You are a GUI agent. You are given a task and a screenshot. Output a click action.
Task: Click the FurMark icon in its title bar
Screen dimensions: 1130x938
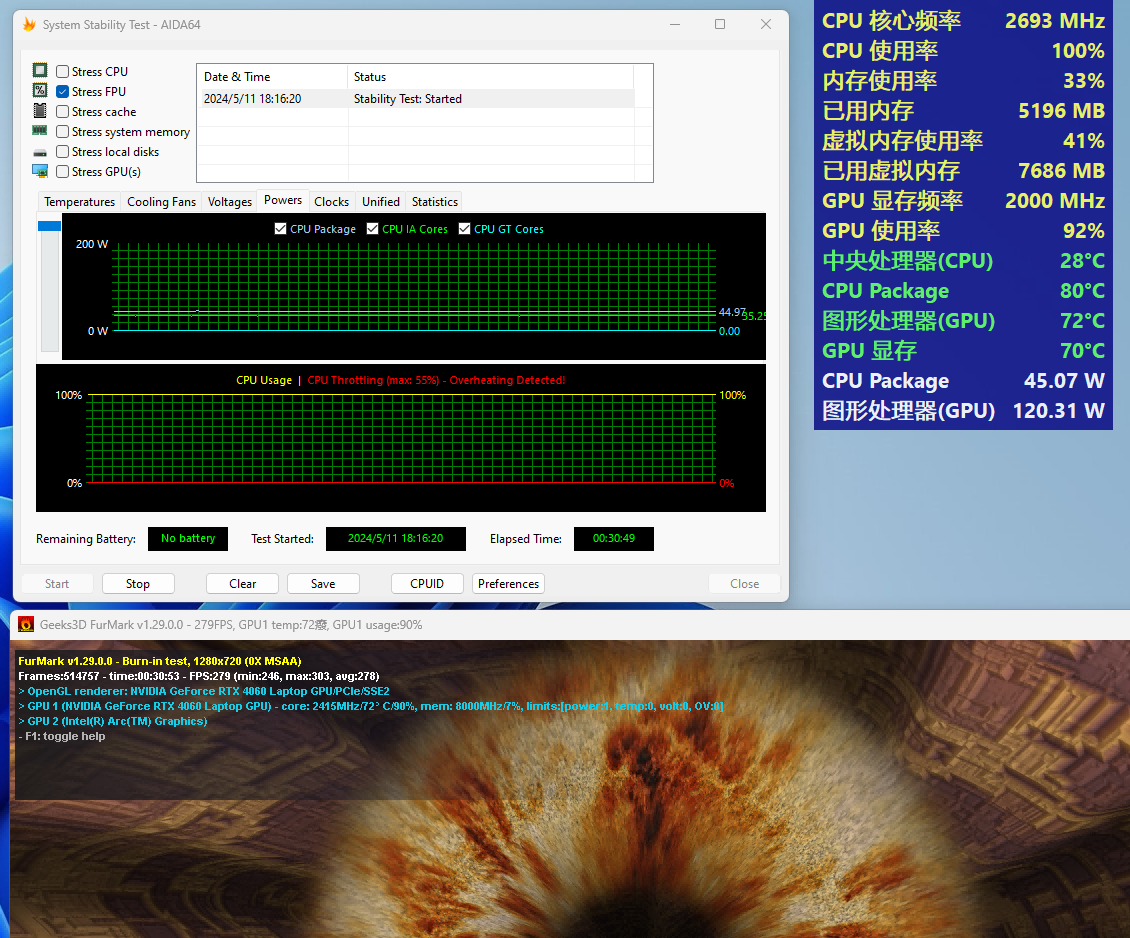27,625
